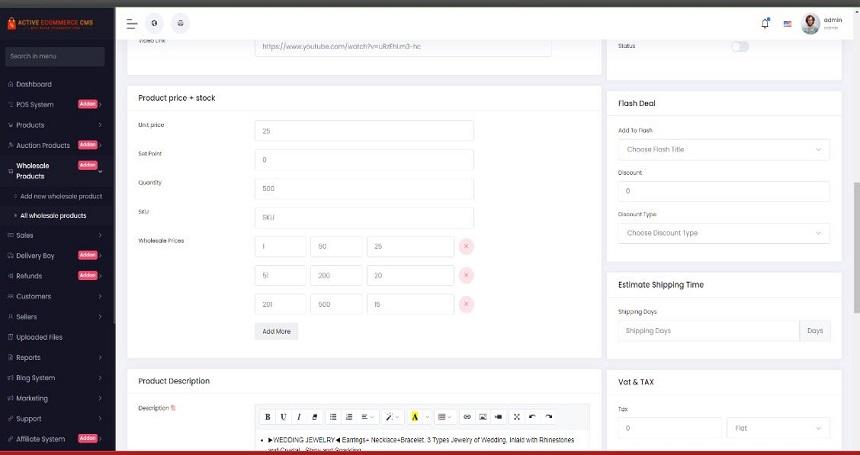Remove the 201–500 wholesale price row
860x455 pixels.
(466, 304)
